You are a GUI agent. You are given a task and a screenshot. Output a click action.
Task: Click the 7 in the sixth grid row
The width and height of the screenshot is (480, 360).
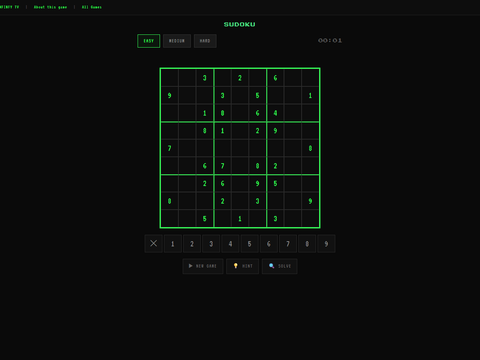coord(222,166)
